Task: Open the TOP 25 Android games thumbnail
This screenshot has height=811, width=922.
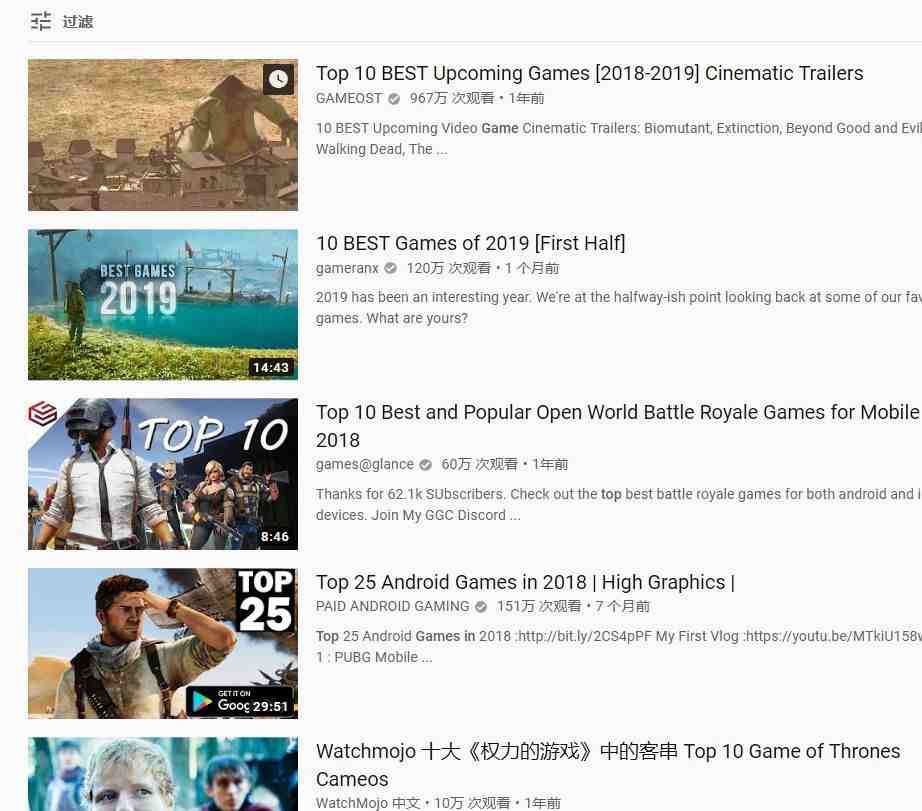Action: coord(163,643)
